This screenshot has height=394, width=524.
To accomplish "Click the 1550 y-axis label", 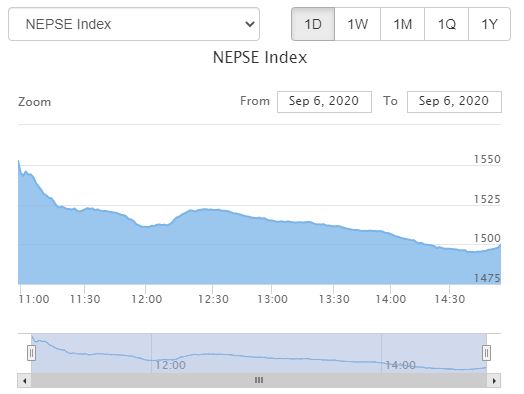I will point(487,159).
